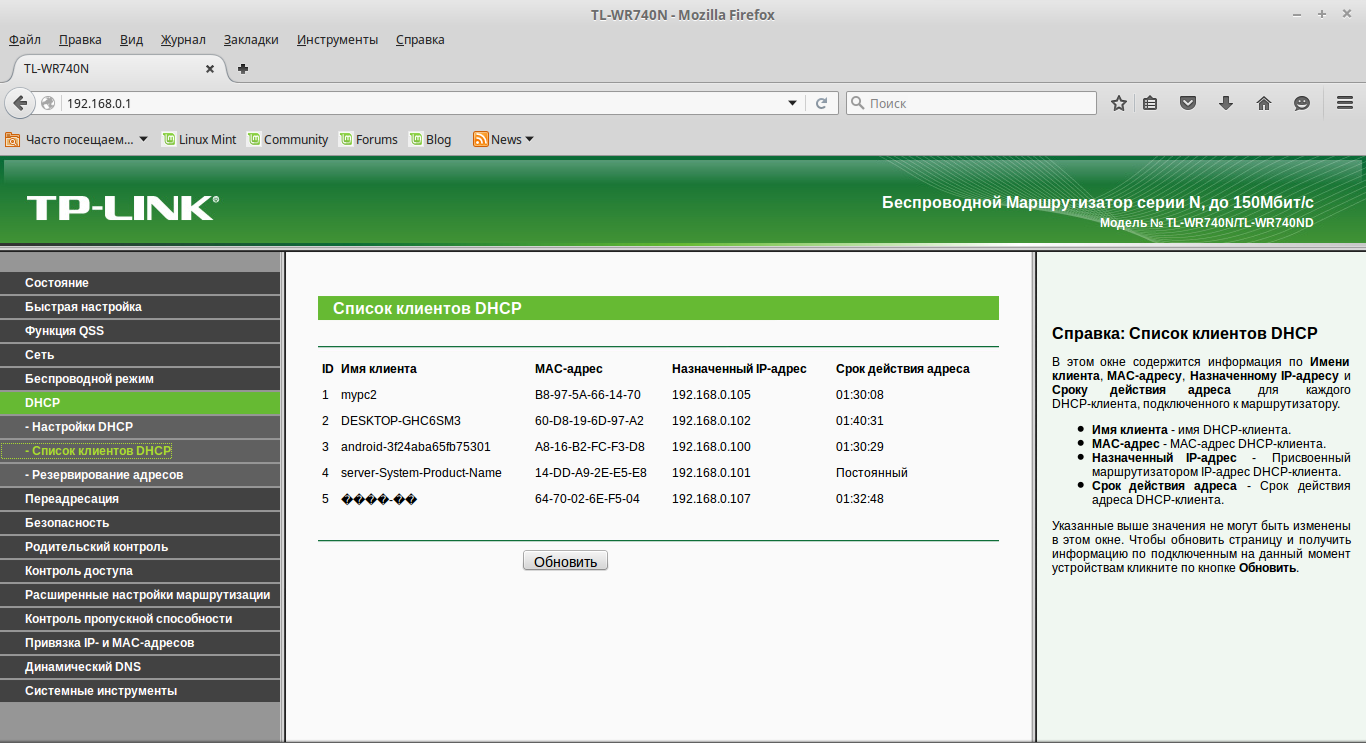The image size is (1366, 743).
Task: Expand the URL bar history dropdown
Action: point(793,103)
